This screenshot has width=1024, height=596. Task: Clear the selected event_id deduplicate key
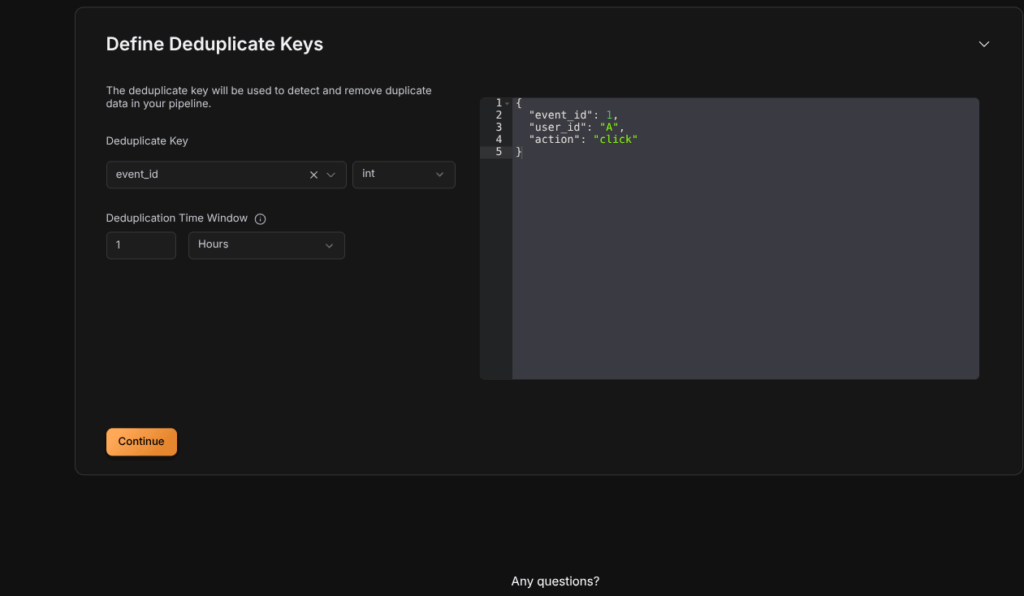tap(313, 175)
